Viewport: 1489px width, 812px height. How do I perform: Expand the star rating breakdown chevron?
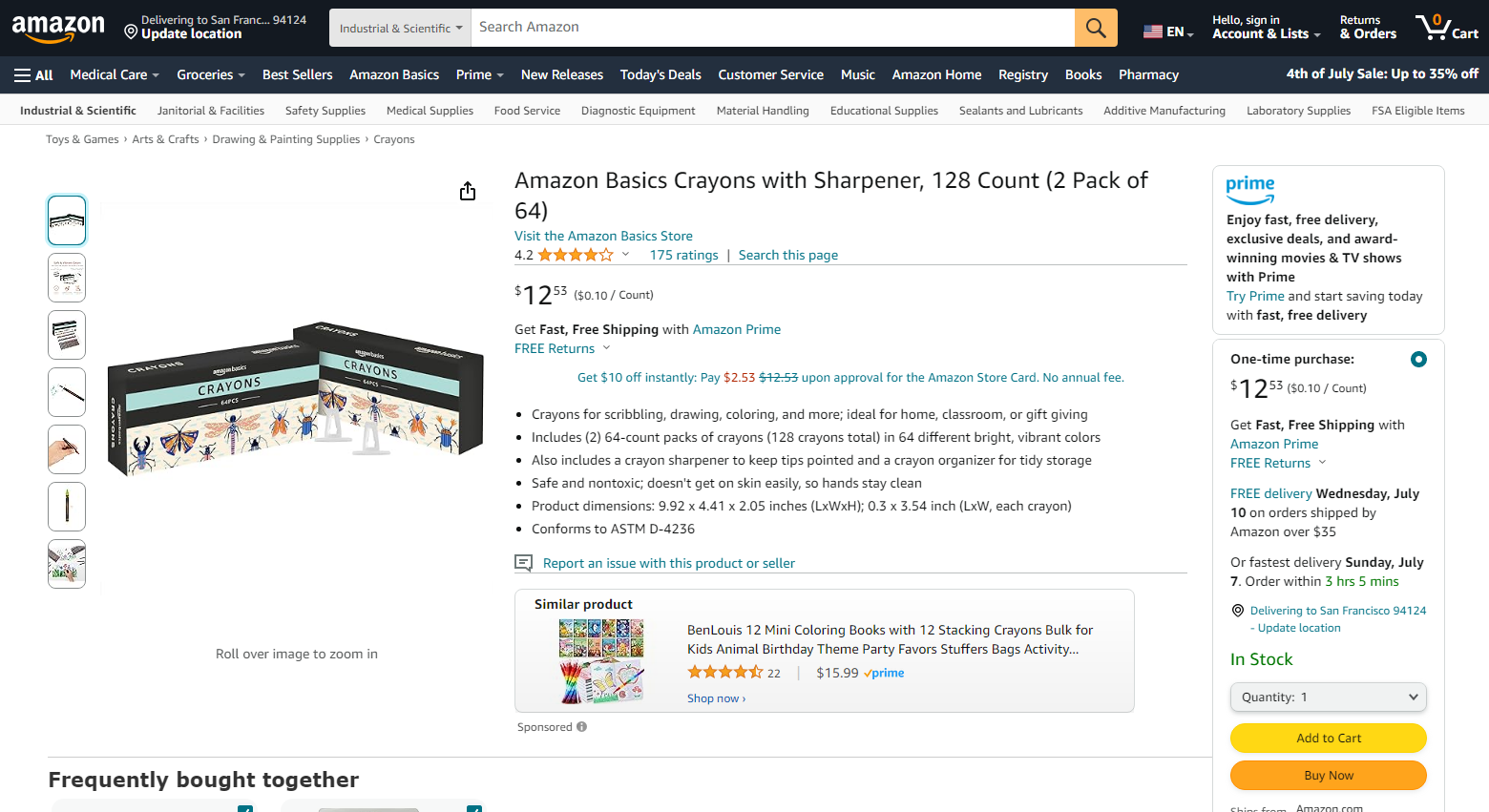(626, 255)
